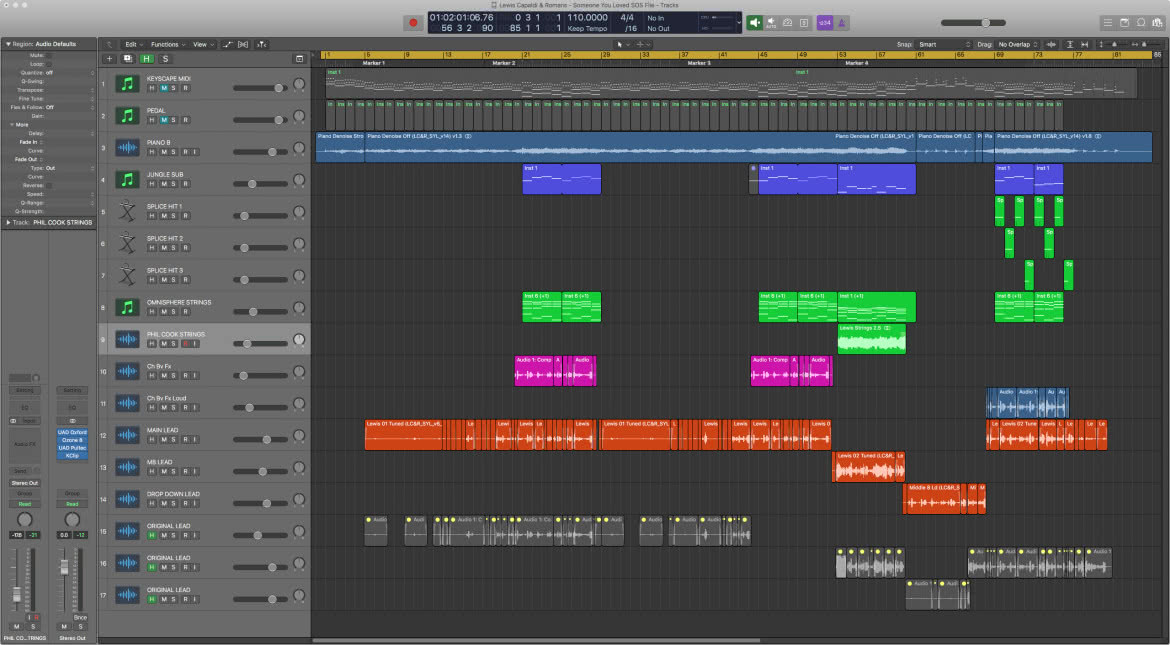Click the tempo value 110.0000
The image size is (1170, 645).
(x=588, y=17)
